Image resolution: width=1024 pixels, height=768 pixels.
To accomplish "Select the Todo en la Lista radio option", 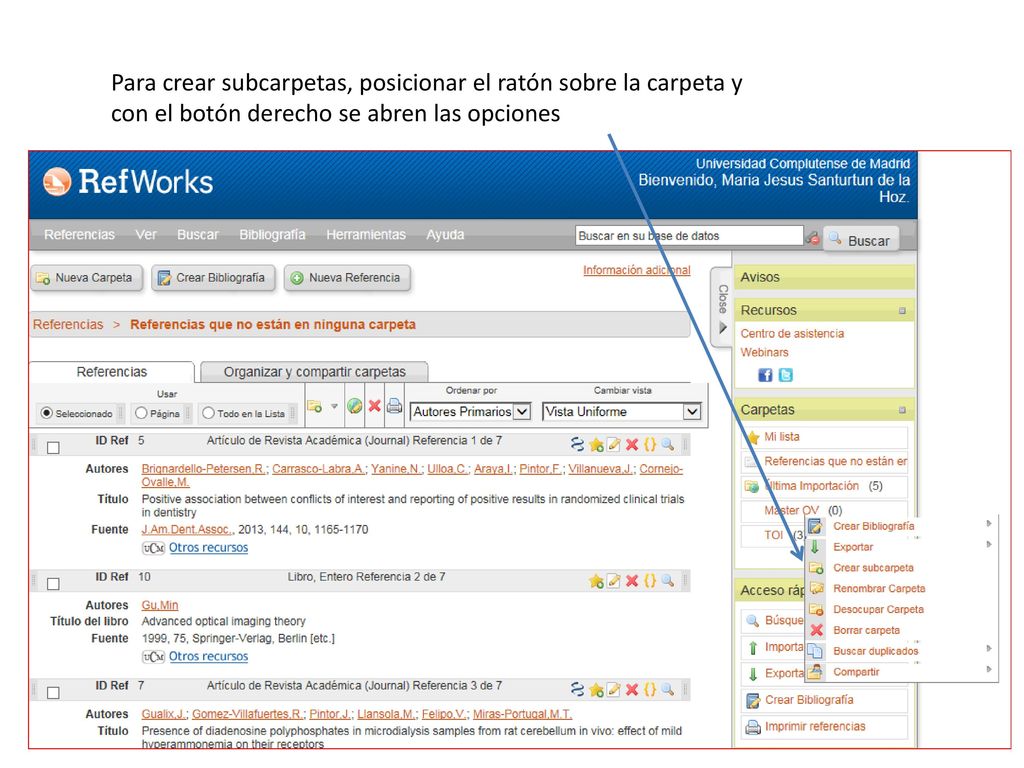I will pos(208,413).
